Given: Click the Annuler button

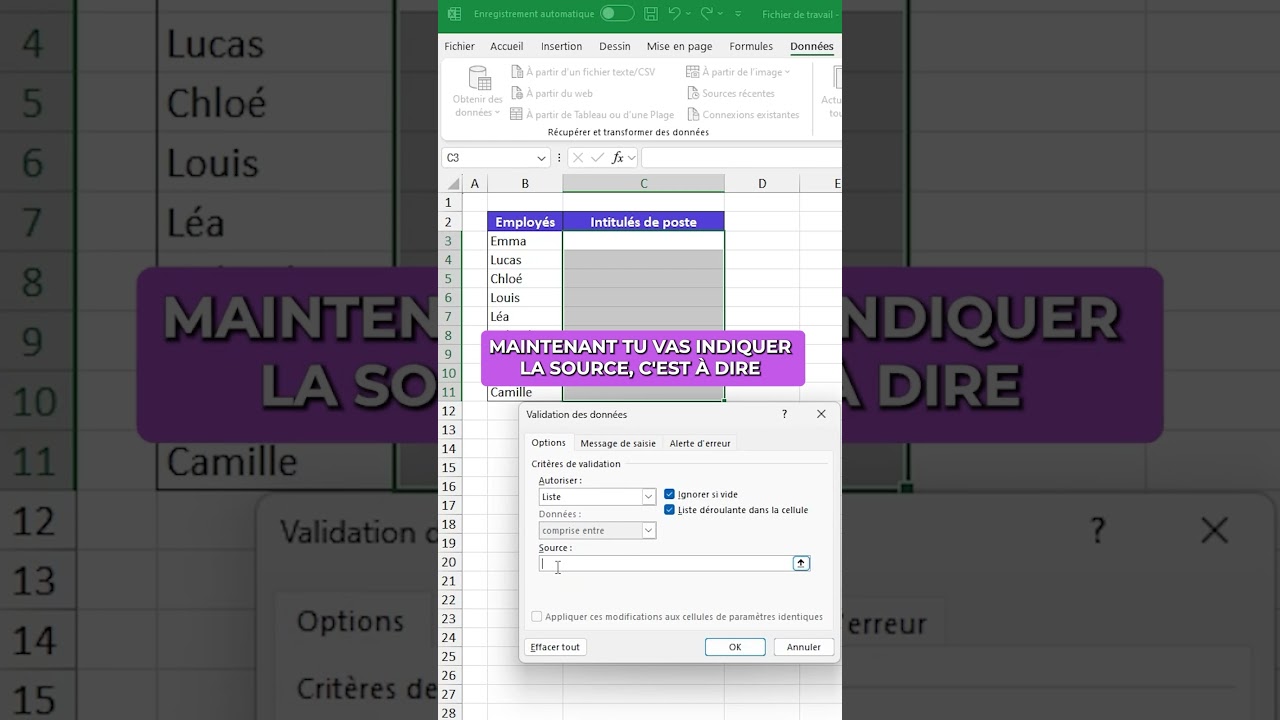Looking at the screenshot, I should click(804, 647).
